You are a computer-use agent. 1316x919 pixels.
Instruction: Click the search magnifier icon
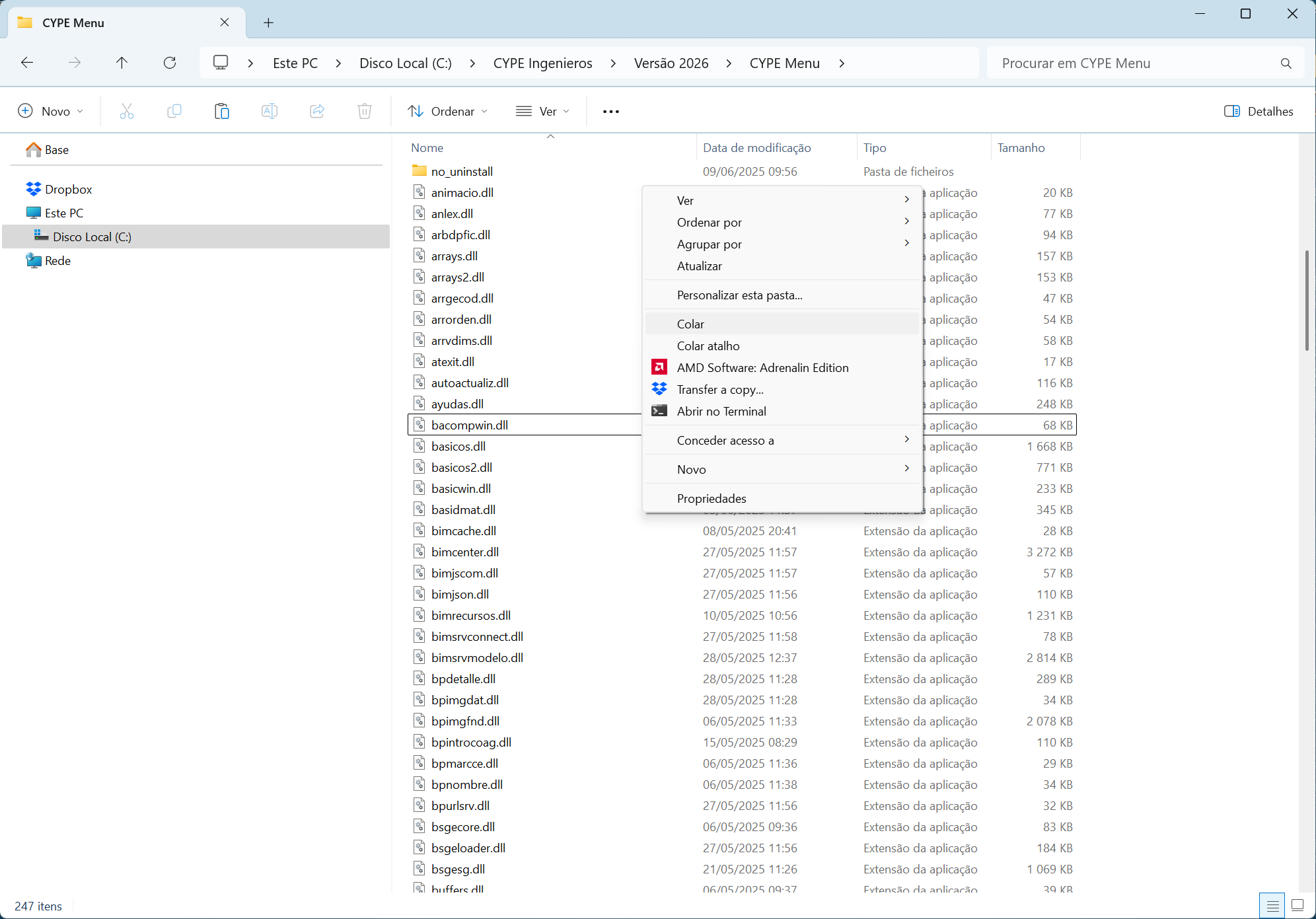[x=1286, y=63]
